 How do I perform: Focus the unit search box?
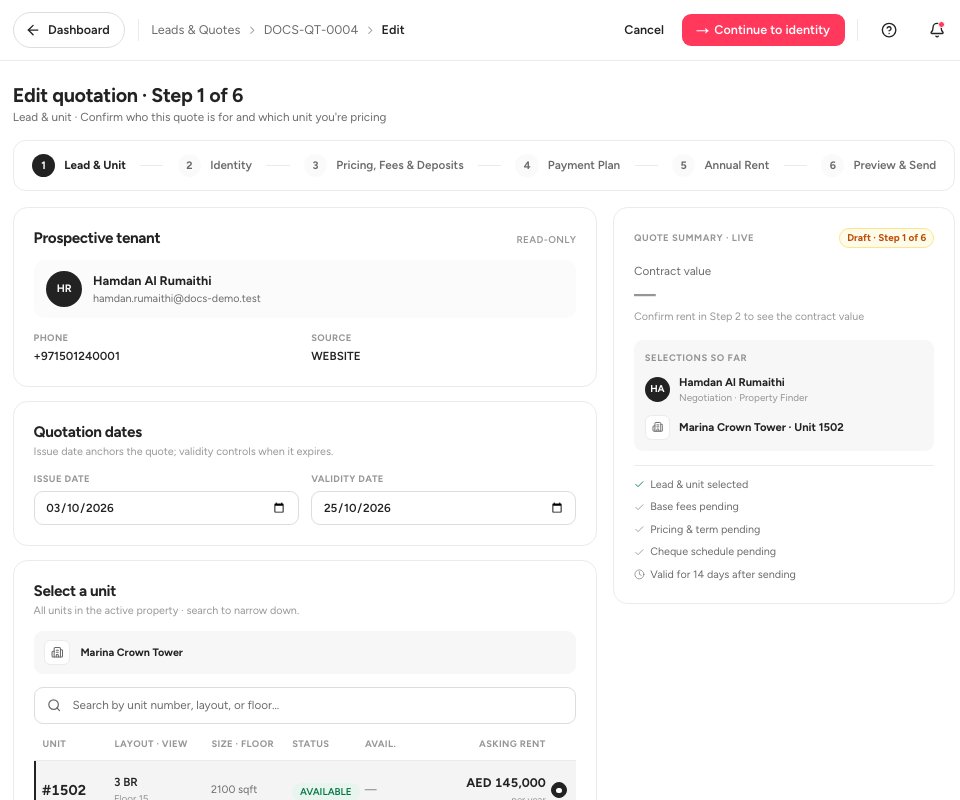[305, 705]
